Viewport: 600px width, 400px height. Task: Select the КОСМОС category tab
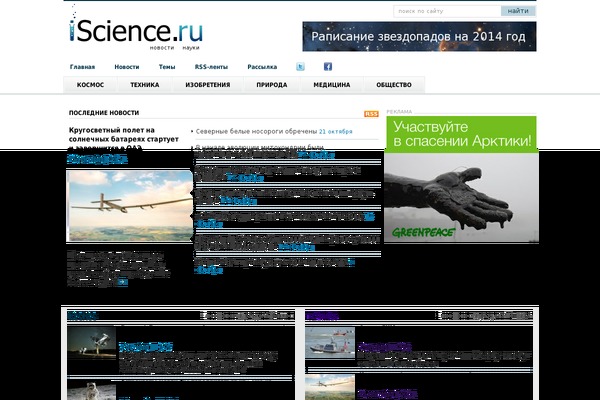90,85
